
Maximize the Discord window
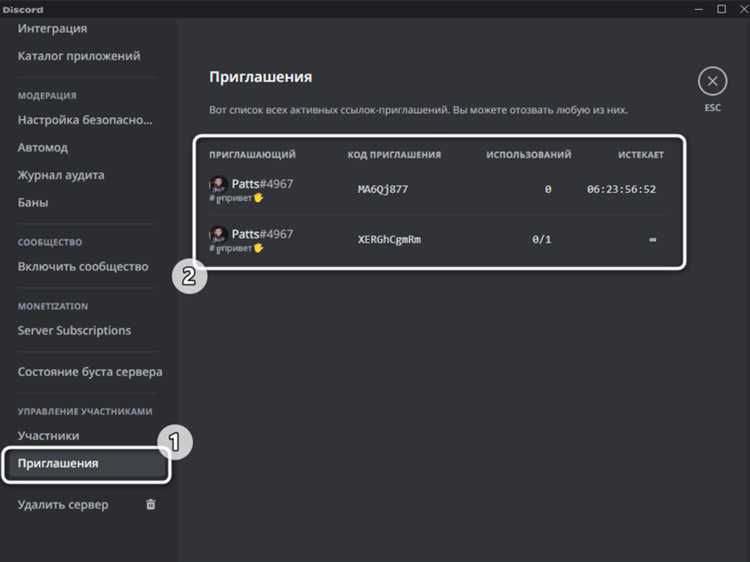(721, 9)
